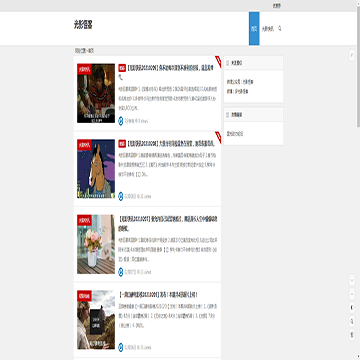Open the title of the cartoon horse post
The image size is (360, 360).
pos(170,144)
